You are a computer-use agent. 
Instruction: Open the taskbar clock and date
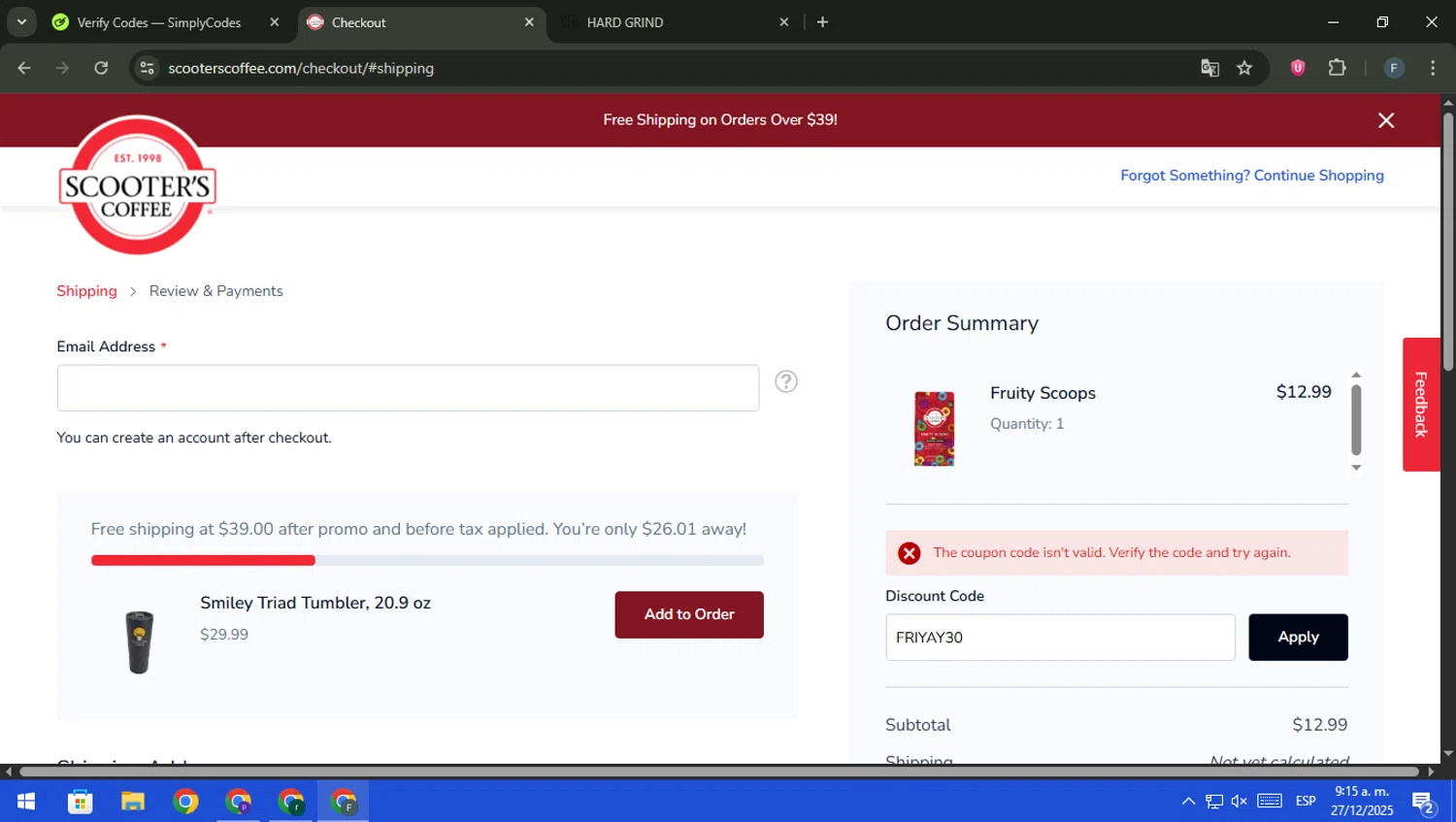[1362, 802]
